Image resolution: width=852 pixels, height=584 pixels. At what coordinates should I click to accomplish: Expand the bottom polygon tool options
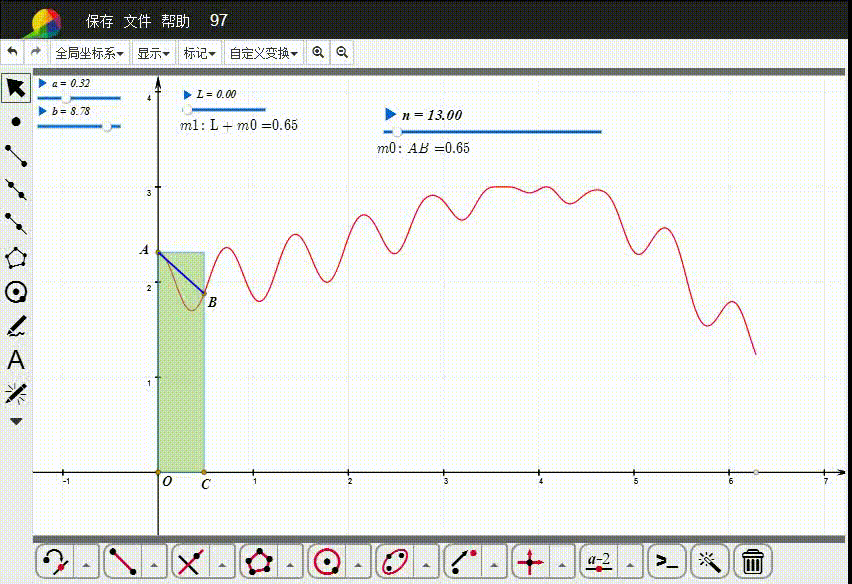[x=290, y=565]
